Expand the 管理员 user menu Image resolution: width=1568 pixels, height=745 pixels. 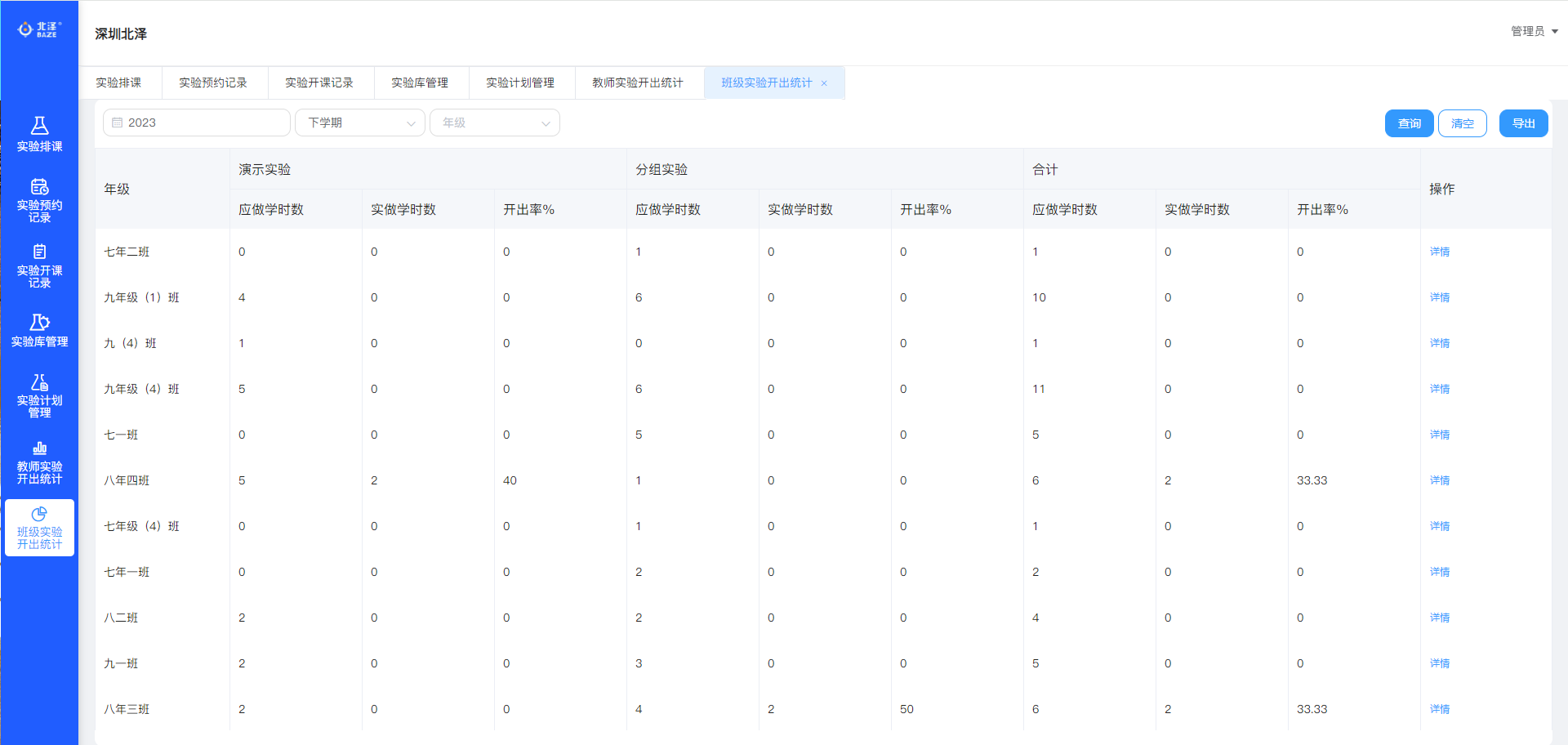coord(1534,31)
